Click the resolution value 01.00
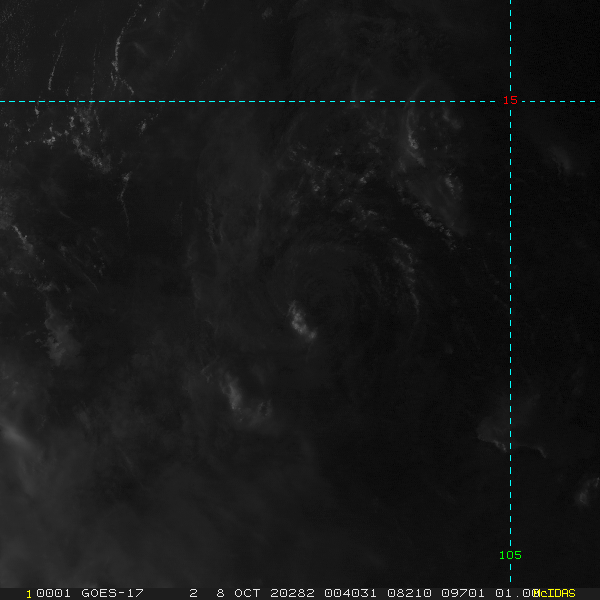This screenshot has width=600, height=600. 517,593
